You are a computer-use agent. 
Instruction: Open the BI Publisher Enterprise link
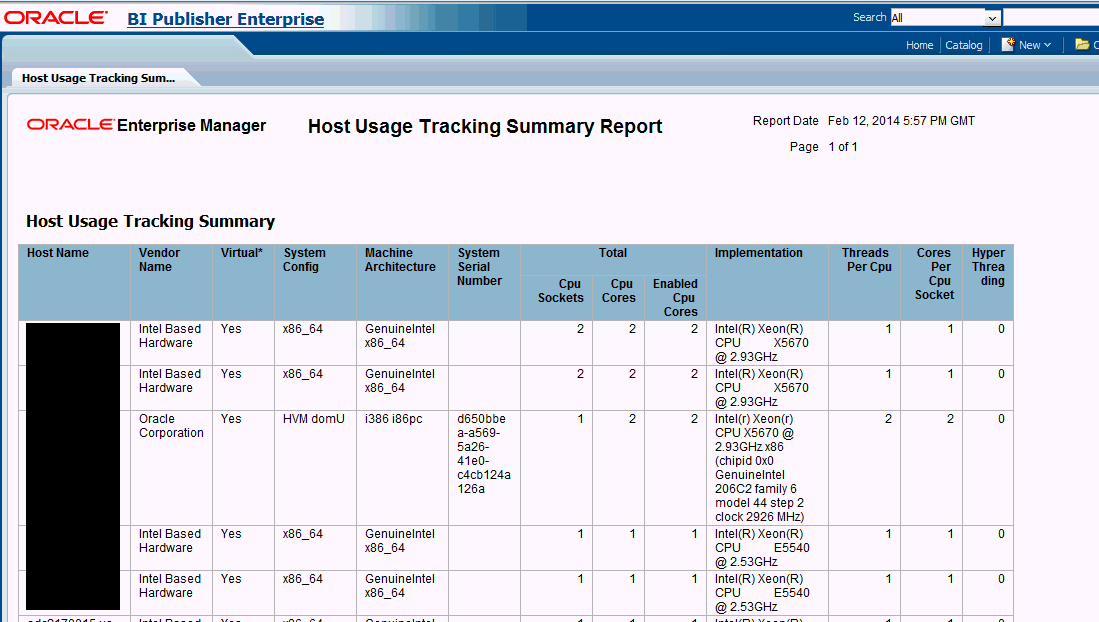coord(226,19)
